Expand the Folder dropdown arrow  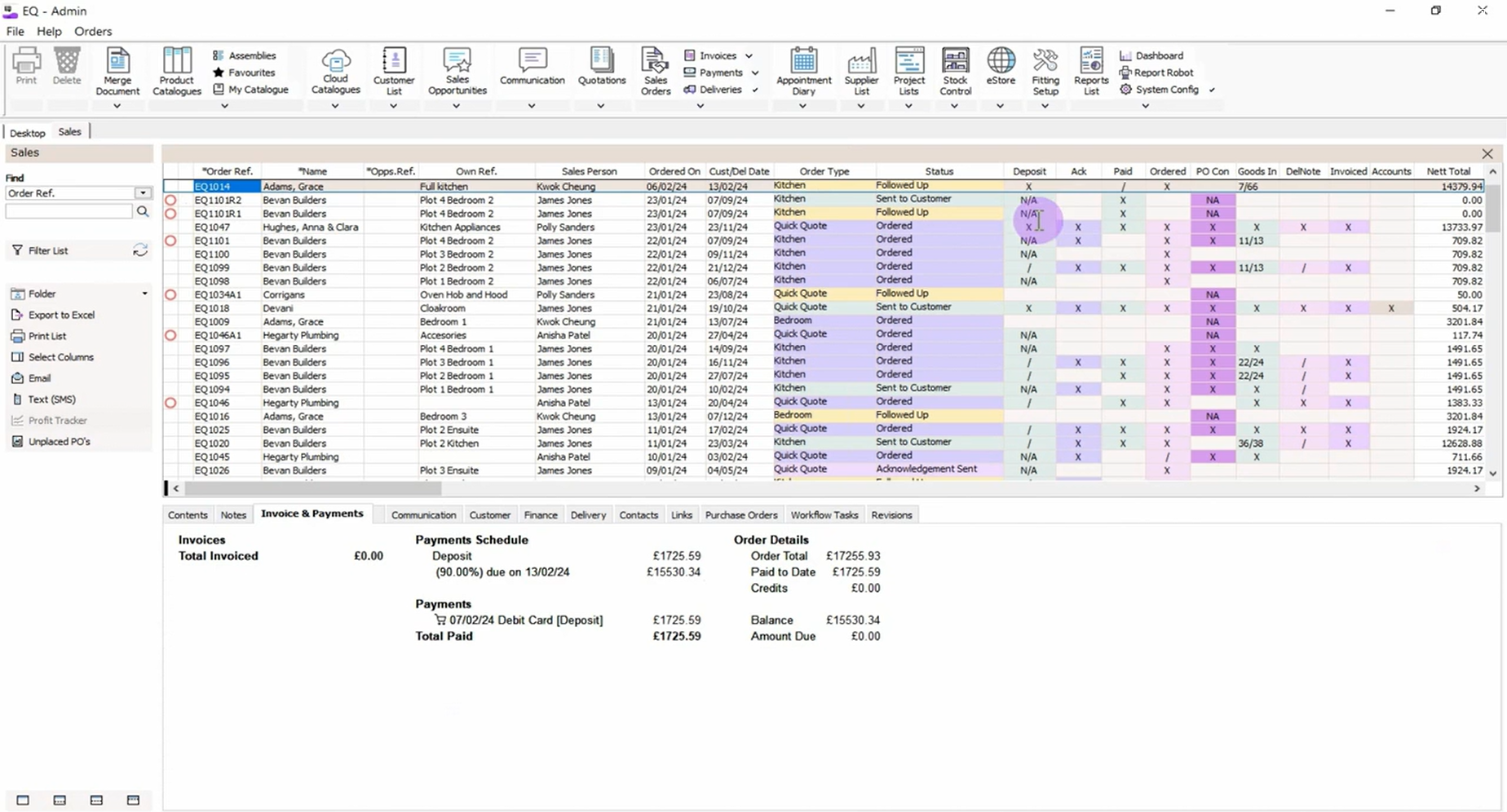144,293
